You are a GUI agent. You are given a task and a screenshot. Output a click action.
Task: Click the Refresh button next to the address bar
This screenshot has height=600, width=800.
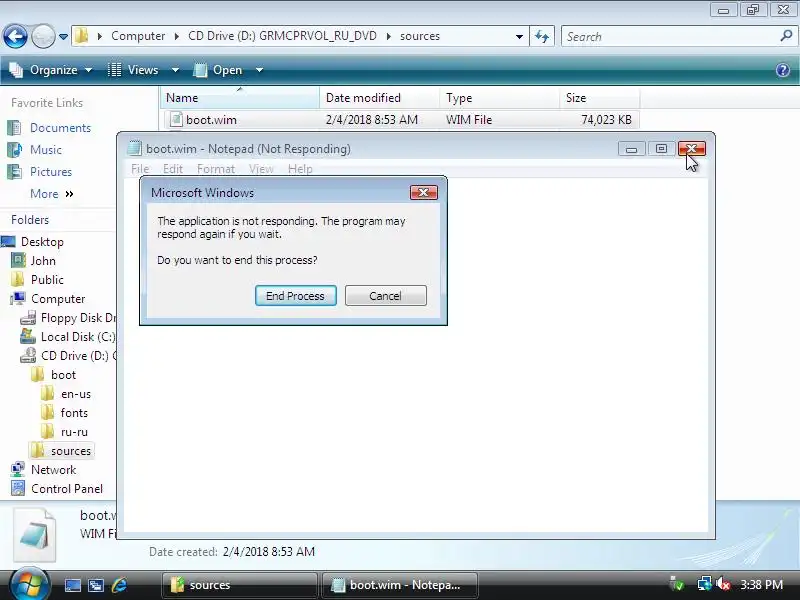pos(542,37)
